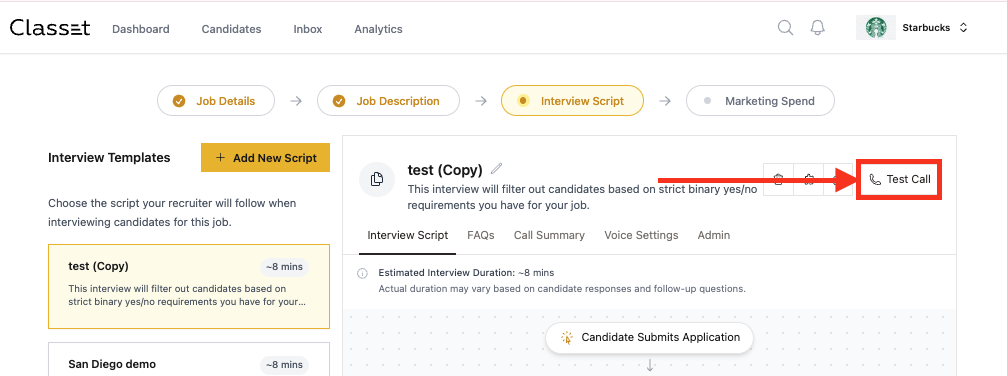This screenshot has width=1007, height=376.
Task: Select the Interview Script step
Action: coord(572,101)
